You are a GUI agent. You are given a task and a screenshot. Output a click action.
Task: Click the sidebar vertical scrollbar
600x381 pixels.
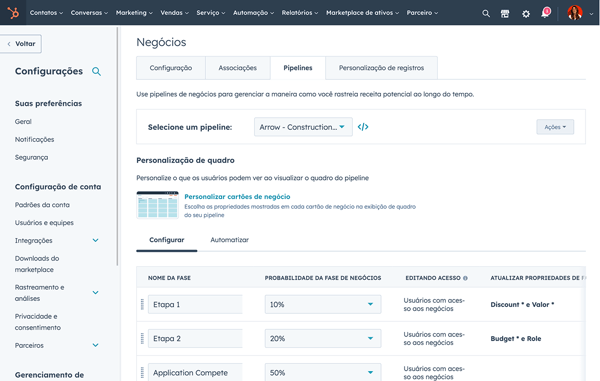(x=117, y=146)
